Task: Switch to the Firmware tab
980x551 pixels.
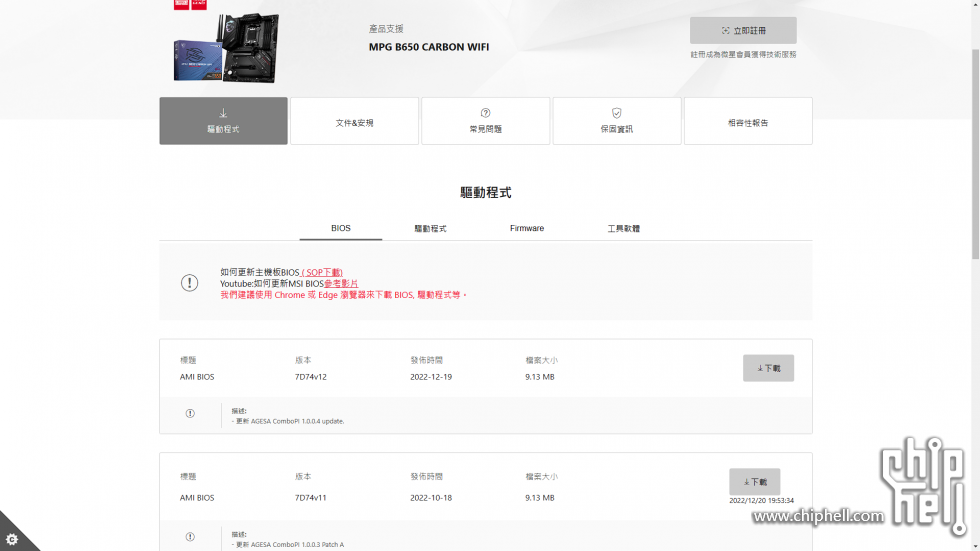Action: point(527,229)
